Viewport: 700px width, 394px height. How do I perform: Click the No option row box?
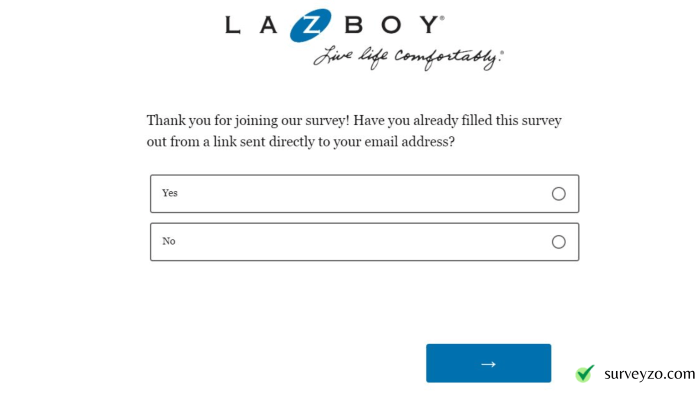(x=365, y=242)
